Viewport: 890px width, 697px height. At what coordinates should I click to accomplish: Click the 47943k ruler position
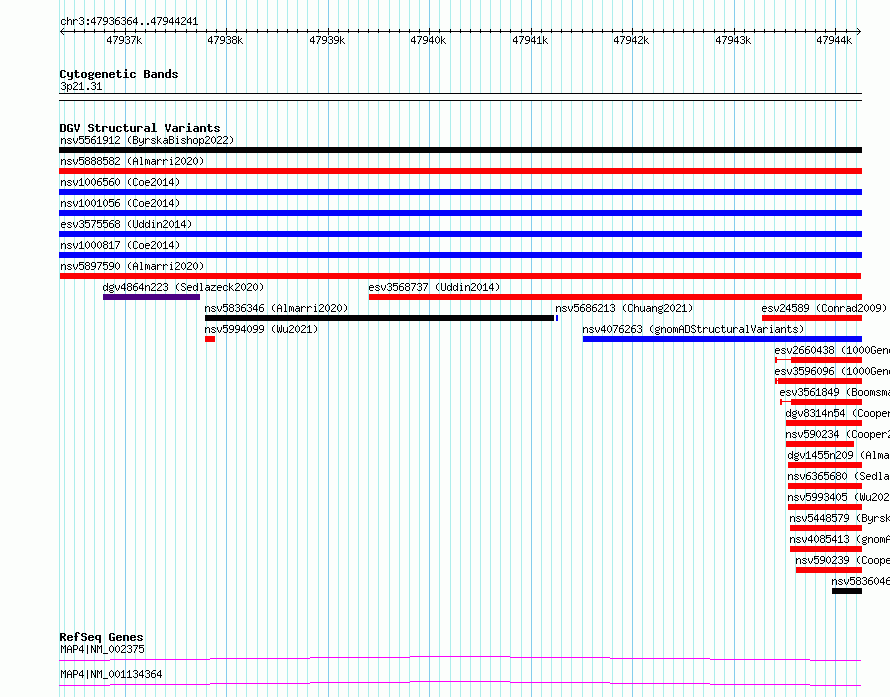pyautogui.click(x=733, y=40)
